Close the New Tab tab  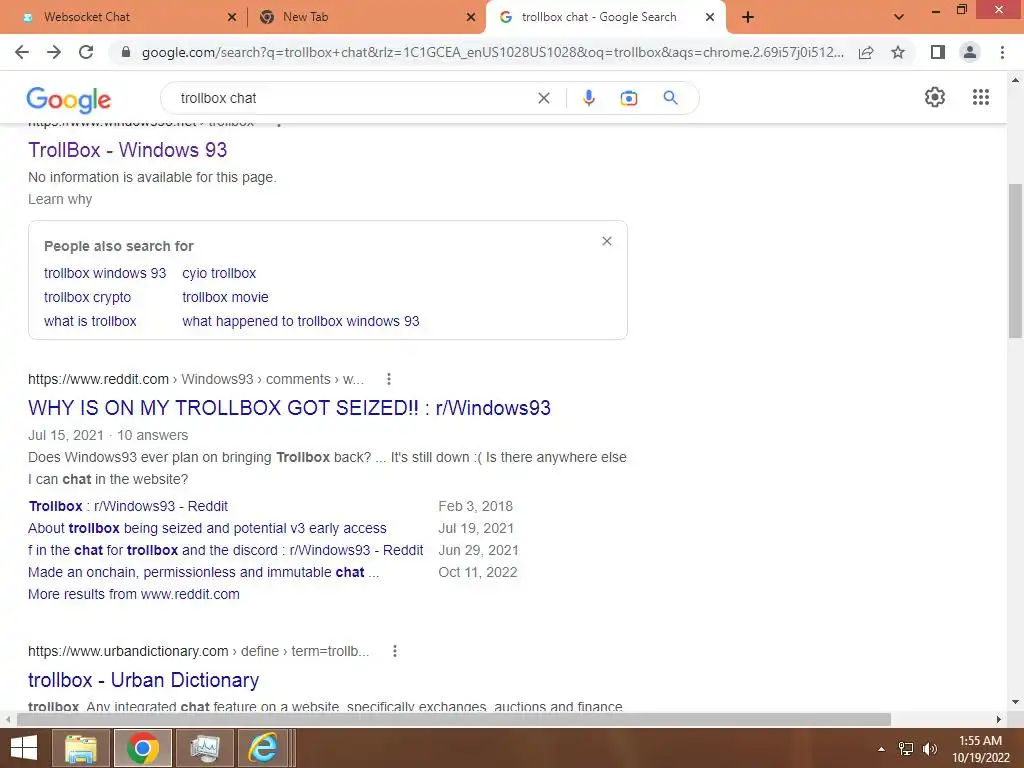pyautogui.click(x=471, y=17)
